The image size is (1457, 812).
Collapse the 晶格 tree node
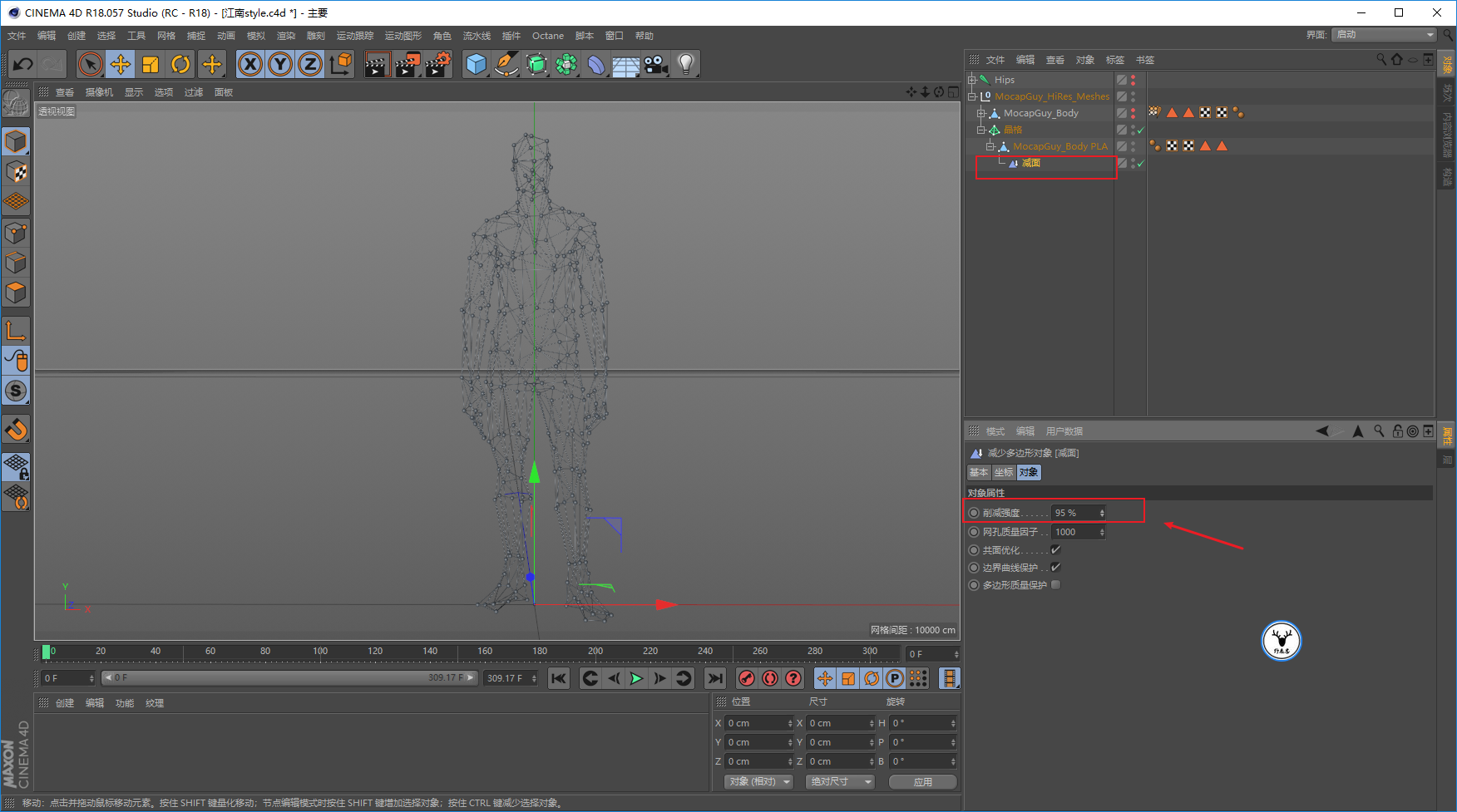coord(981,130)
